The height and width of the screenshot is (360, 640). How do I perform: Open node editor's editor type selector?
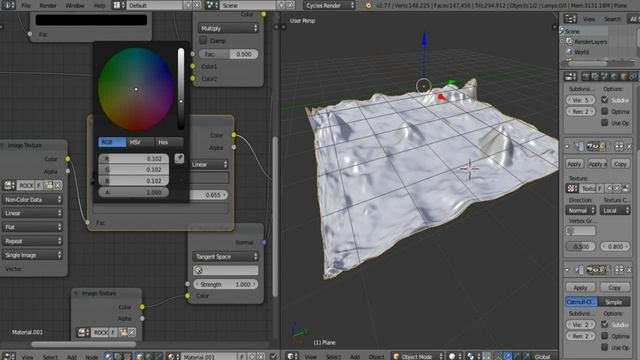coord(8,356)
